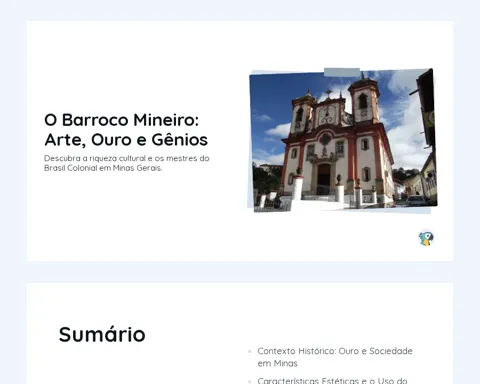Select the blue tape strip atop the photo
Viewport: 480px width, 384px height.
click(342, 72)
